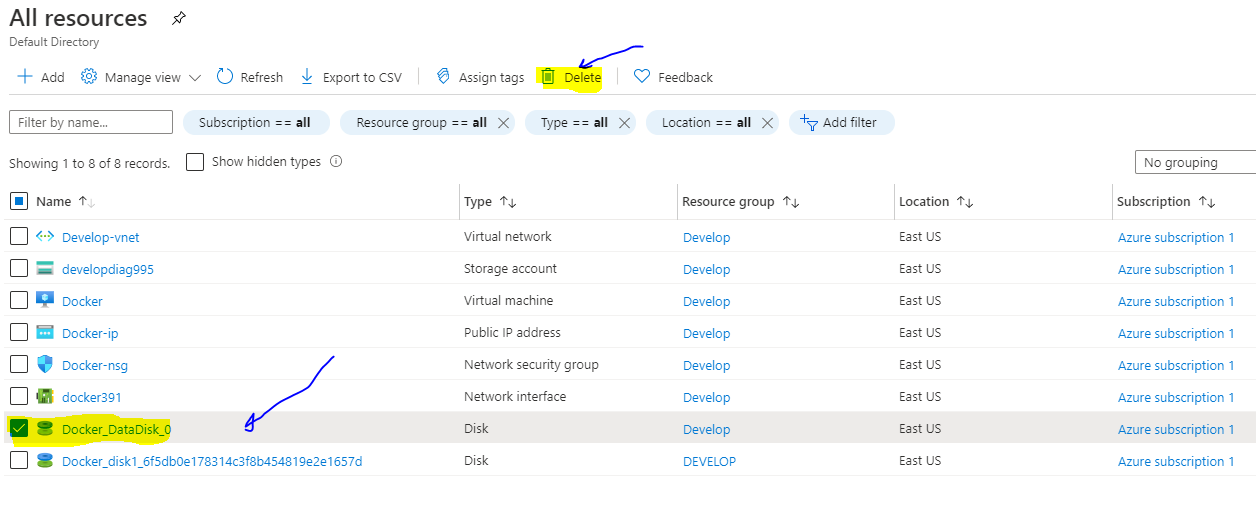Click the Export to CSV download icon
Screen dimensions: 1256x510
click(x=307, y=77)
